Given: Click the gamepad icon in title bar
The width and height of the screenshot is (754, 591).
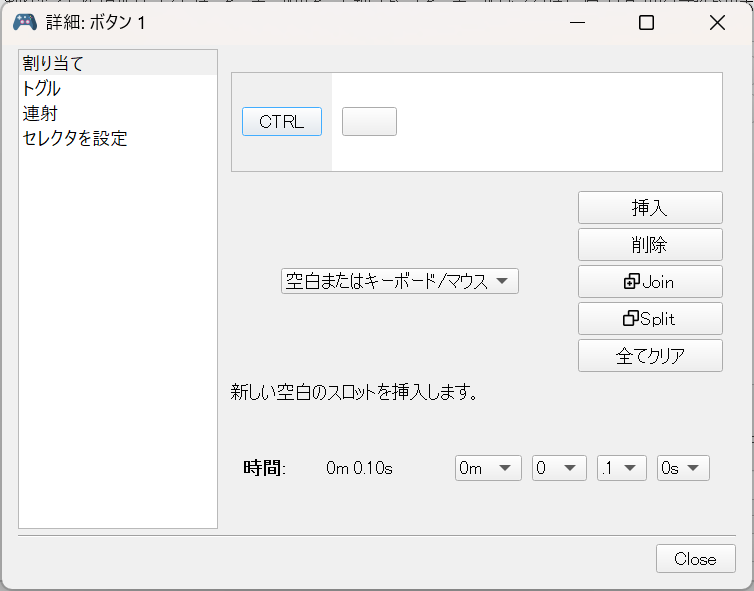Looking at the screenshot, I should tap(24, 22).
